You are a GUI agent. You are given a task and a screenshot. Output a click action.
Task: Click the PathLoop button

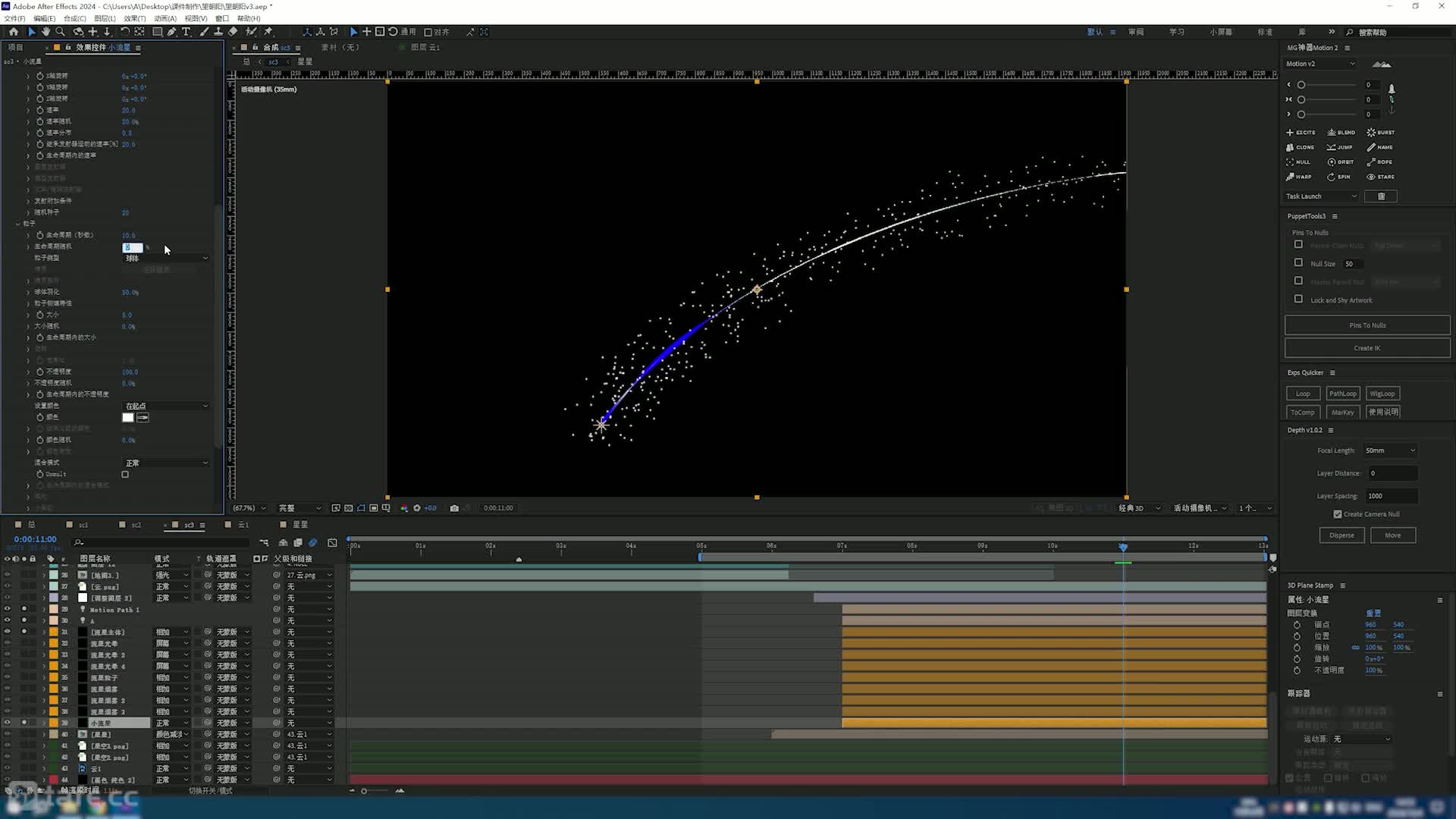click(x=1342, y=394)
